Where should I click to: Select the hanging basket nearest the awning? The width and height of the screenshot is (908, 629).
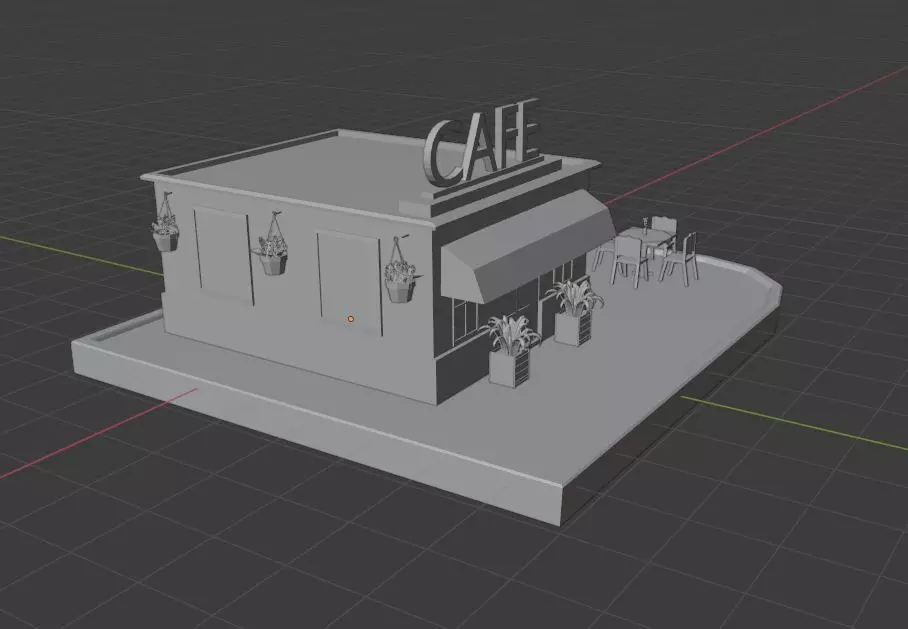(400, 270)
